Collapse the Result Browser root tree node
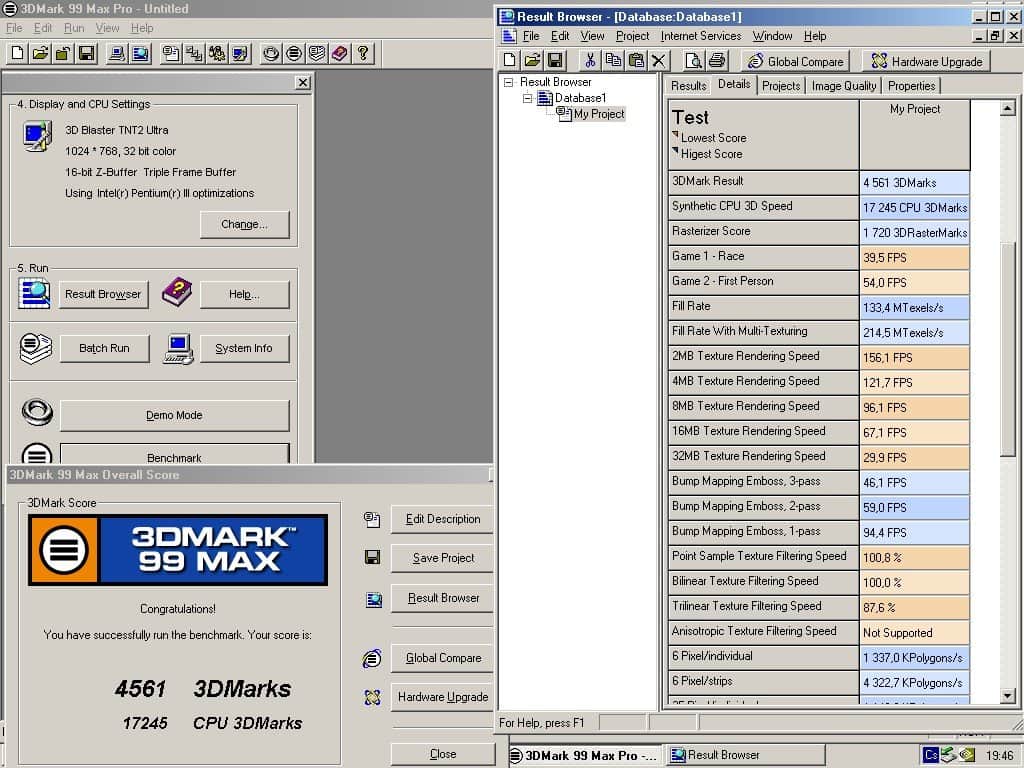 509,82
